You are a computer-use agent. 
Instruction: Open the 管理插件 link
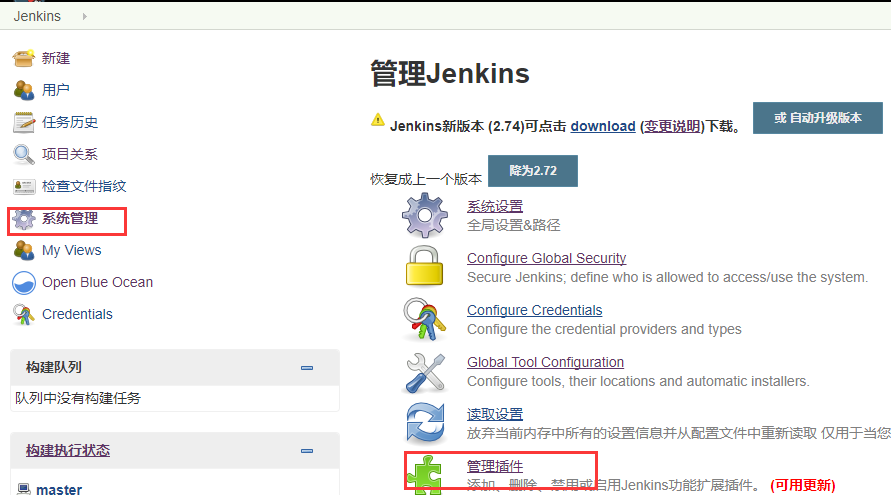[x=495, y=466]
